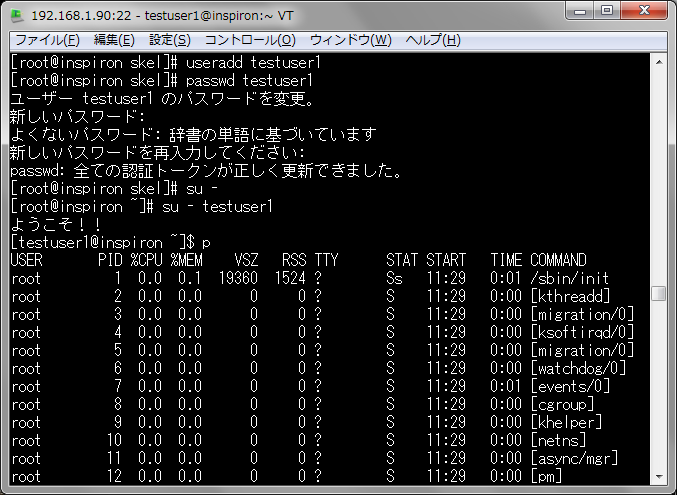The image size is (677, 495).
Task: Click the TIME column header
Action: click(x=506, y=260)
